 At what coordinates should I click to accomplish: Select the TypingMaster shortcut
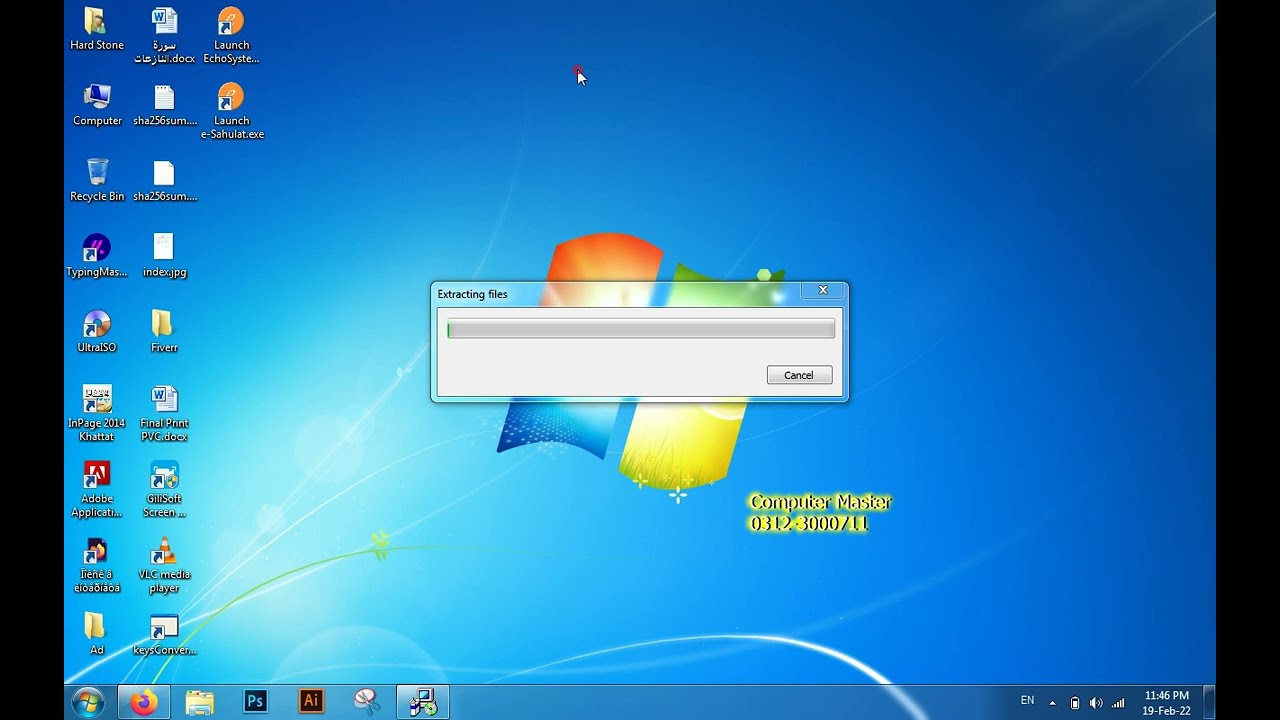[97, 256]
